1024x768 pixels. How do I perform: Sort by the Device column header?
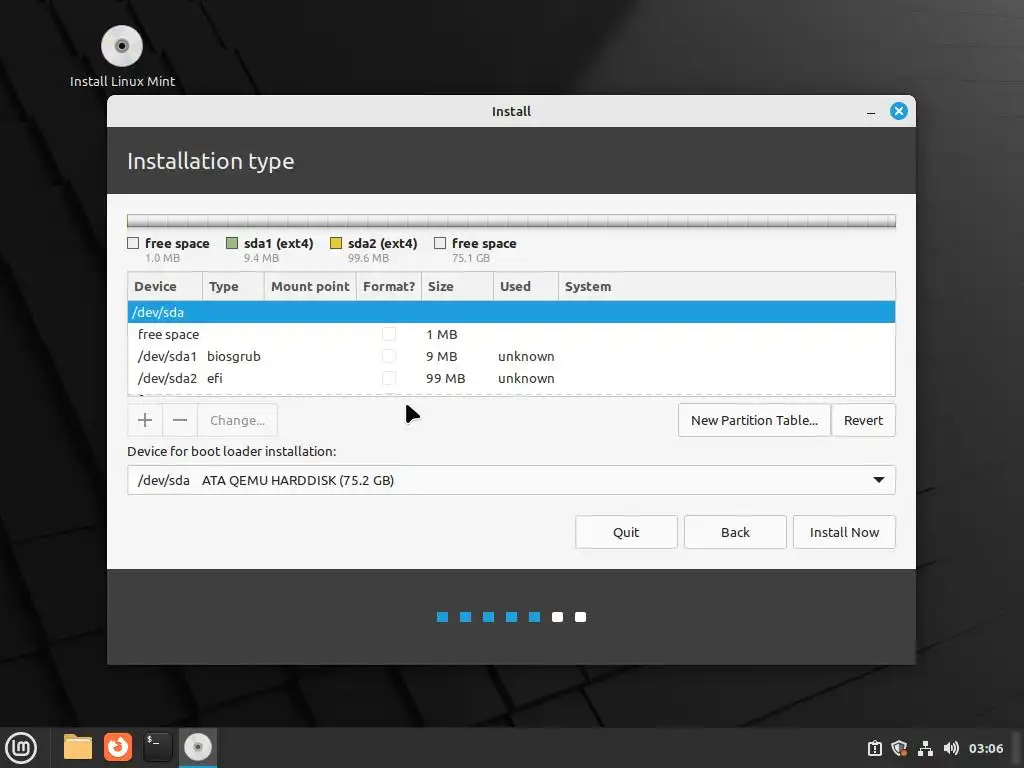pos(165,286)
